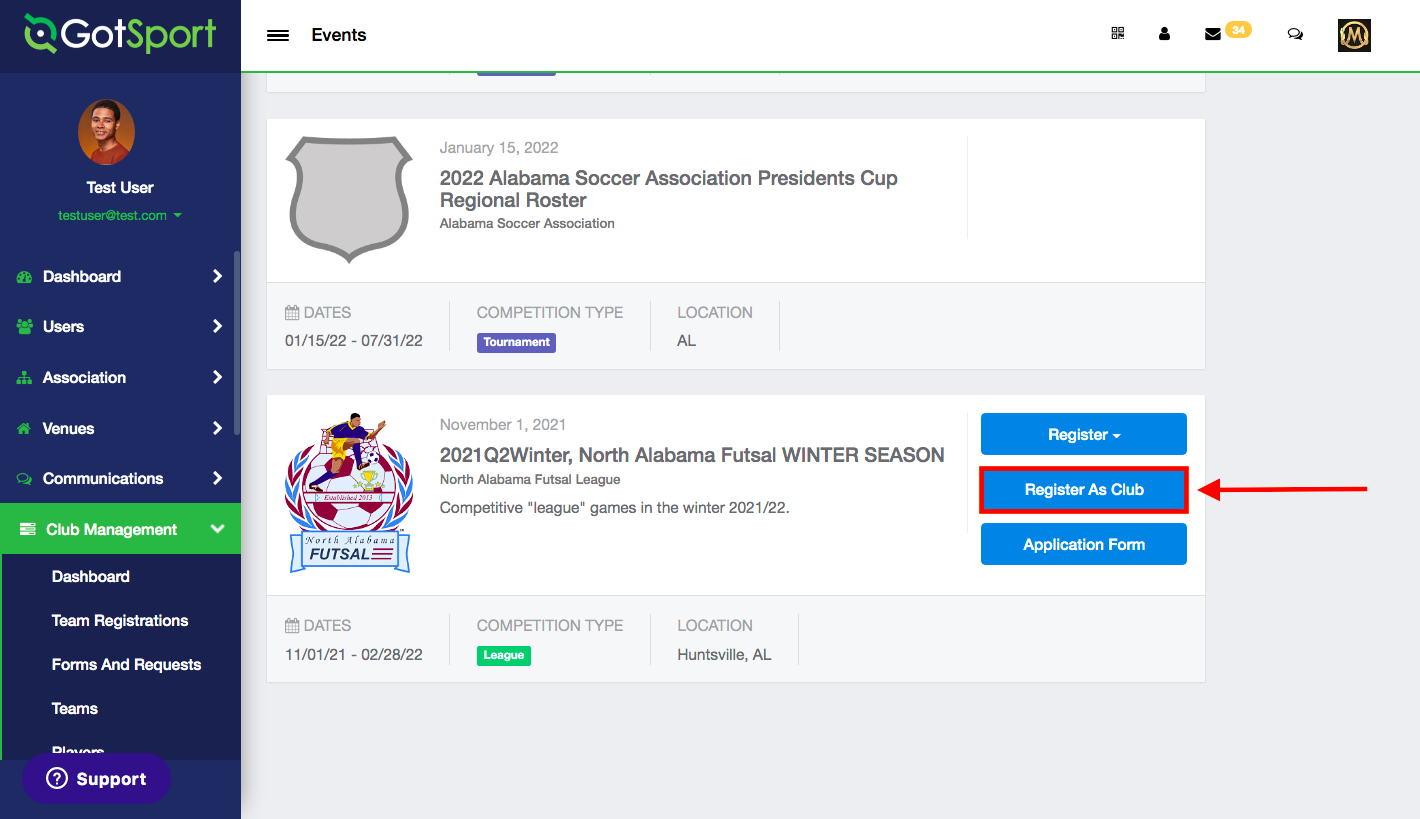Open Team Registrations in sidebar
The width and height of the screenshot is (1420, 819).
click(x=120, y=620)
